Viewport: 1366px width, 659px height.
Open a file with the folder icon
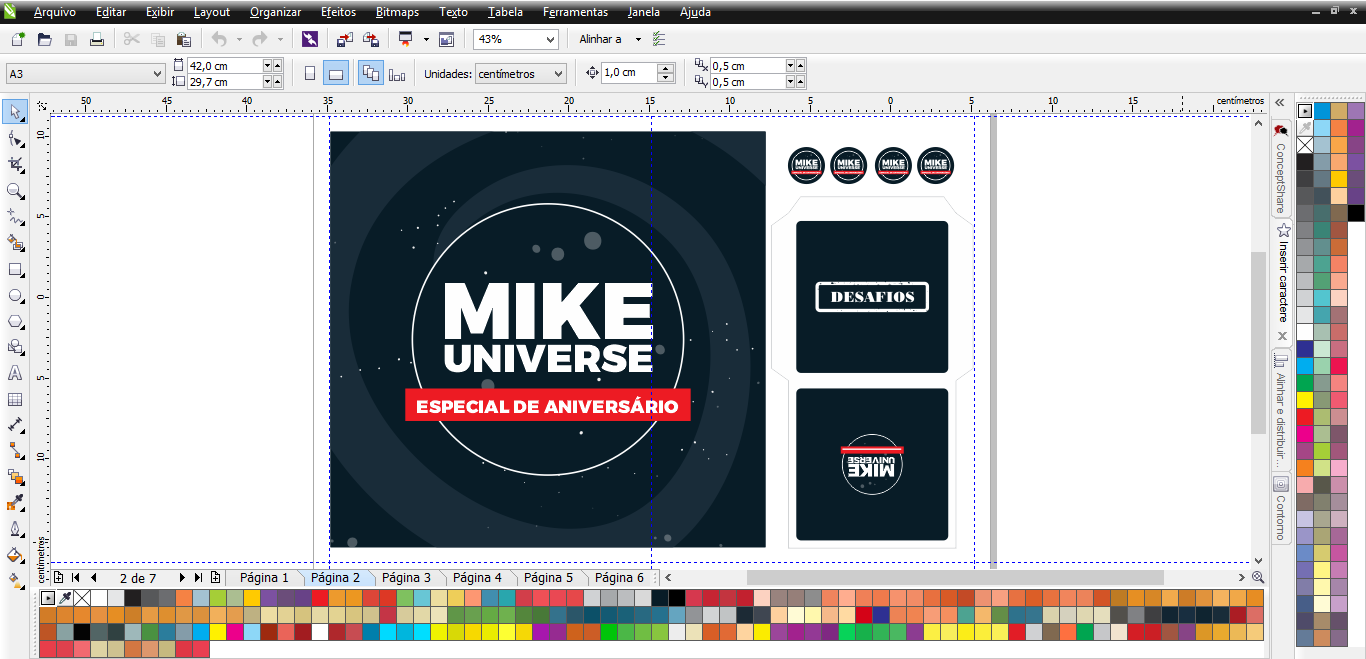coord(44,39)
